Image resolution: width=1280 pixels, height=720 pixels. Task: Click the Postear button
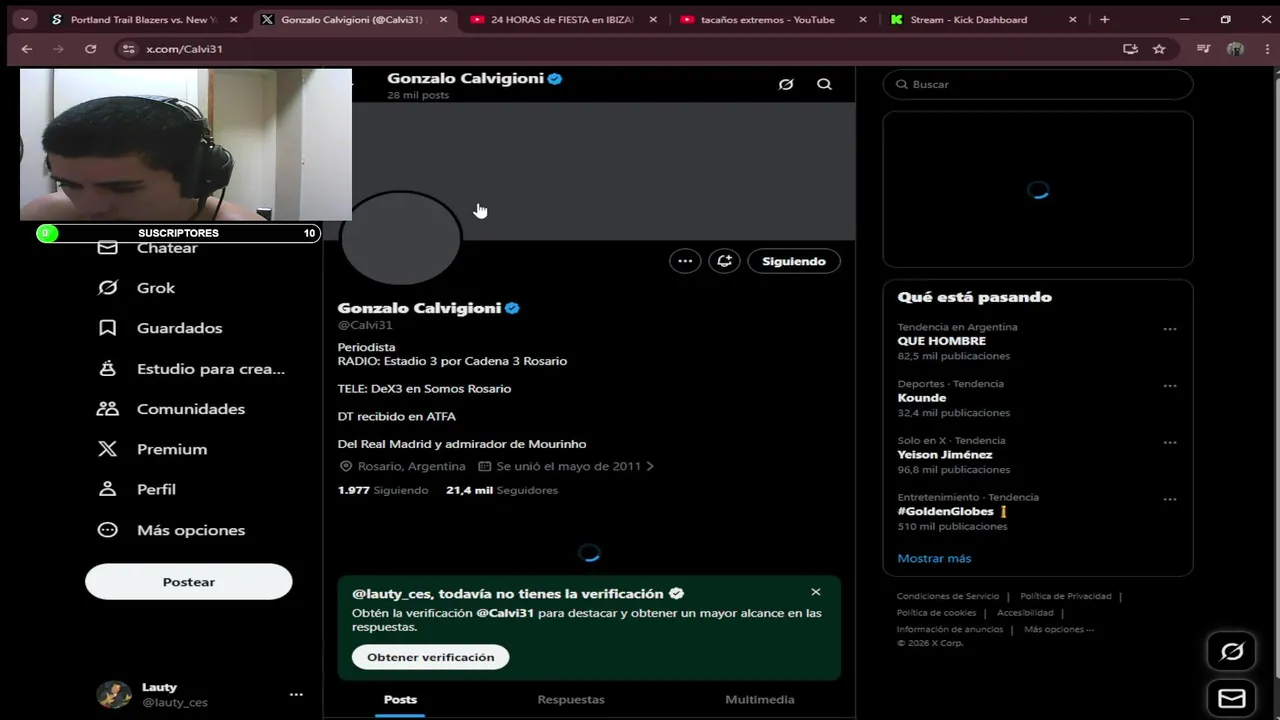pyautogui.click(x=189, y=582)
